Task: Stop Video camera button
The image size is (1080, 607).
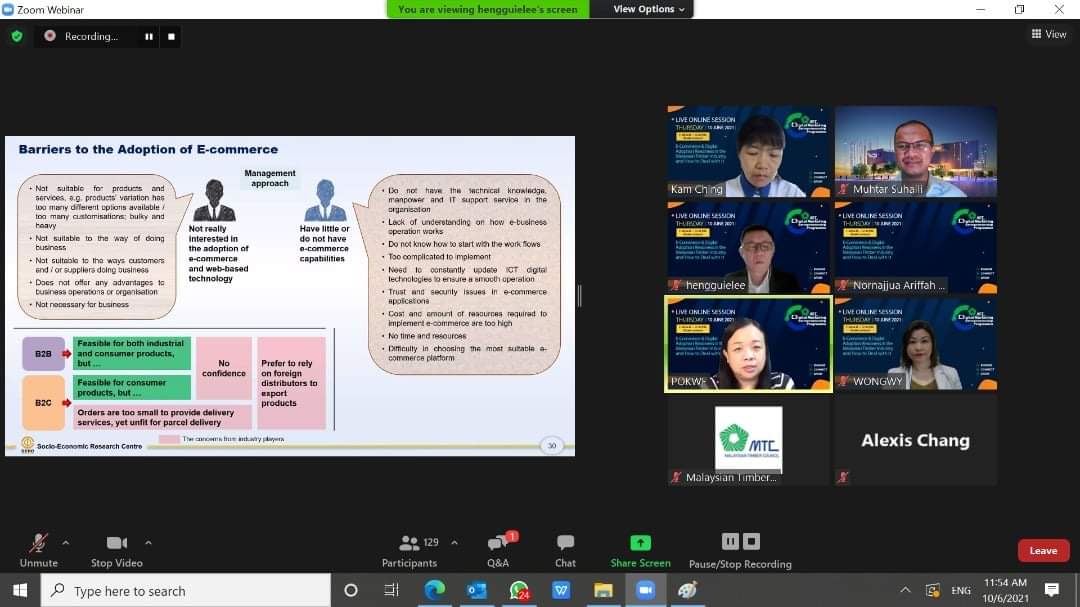Action: click(x=116, y=551)
